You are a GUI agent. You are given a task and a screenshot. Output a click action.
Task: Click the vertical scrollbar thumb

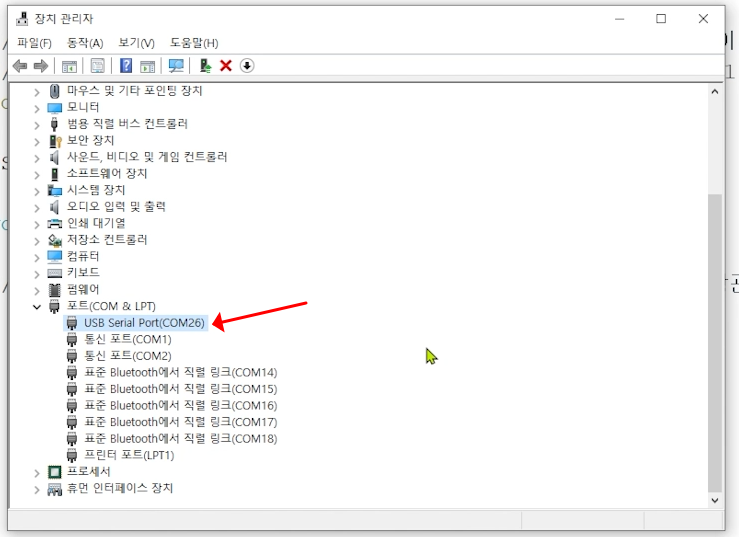tap(715, 342)
